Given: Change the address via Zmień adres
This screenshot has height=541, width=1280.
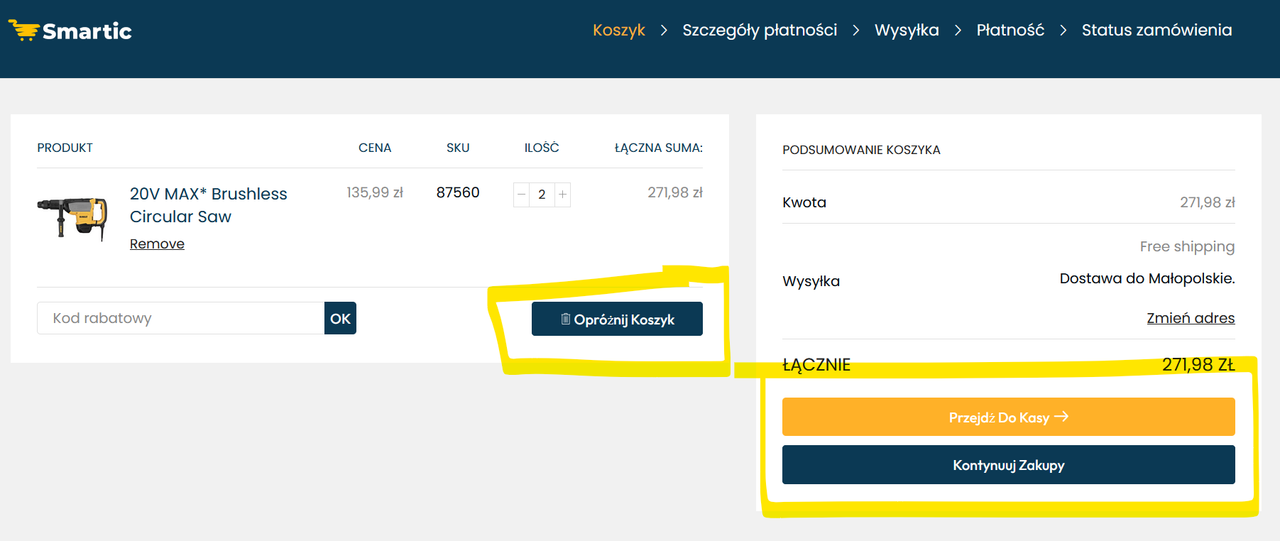Looking at the screenshot, I should [x=1191, y=318].
